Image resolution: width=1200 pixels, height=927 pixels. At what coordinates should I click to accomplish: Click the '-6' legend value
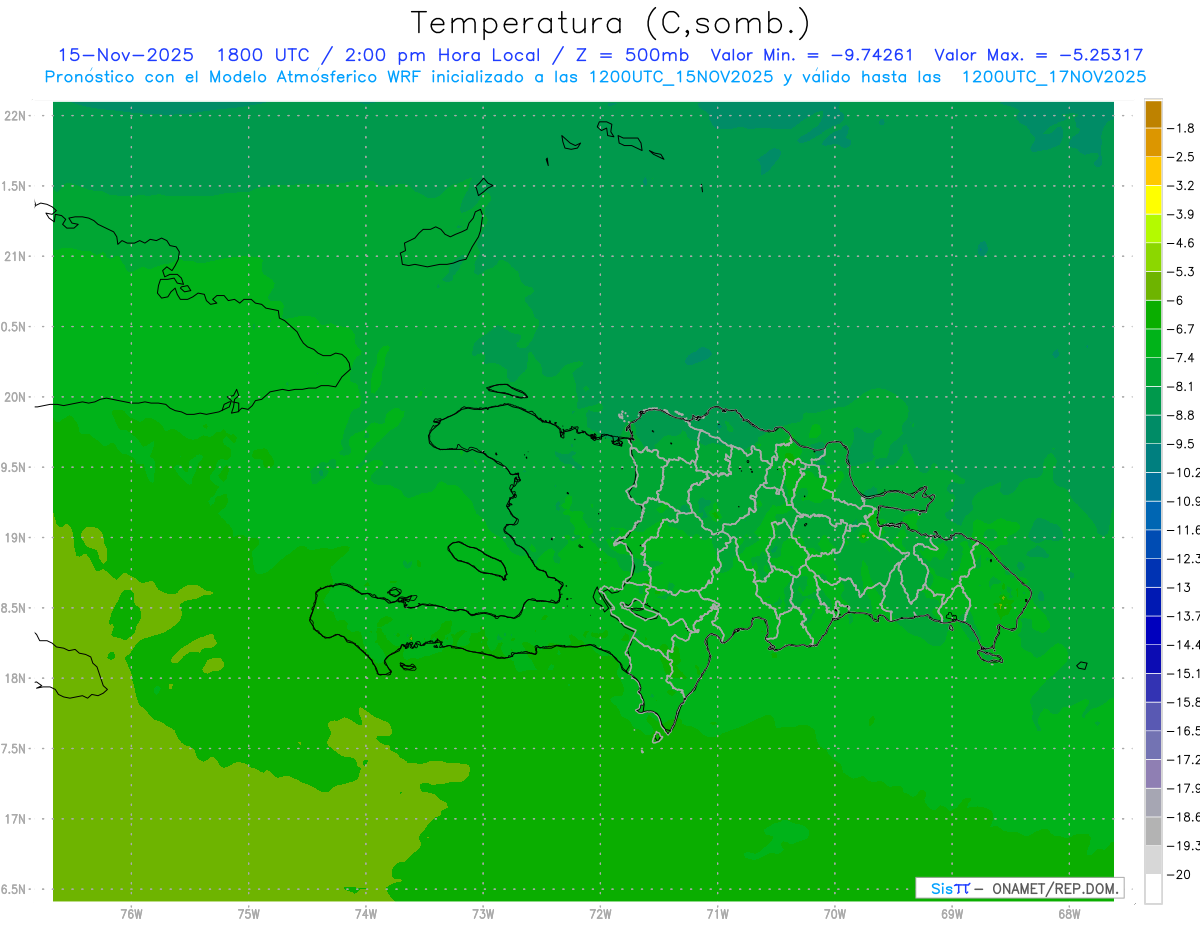coord(1175,300)
